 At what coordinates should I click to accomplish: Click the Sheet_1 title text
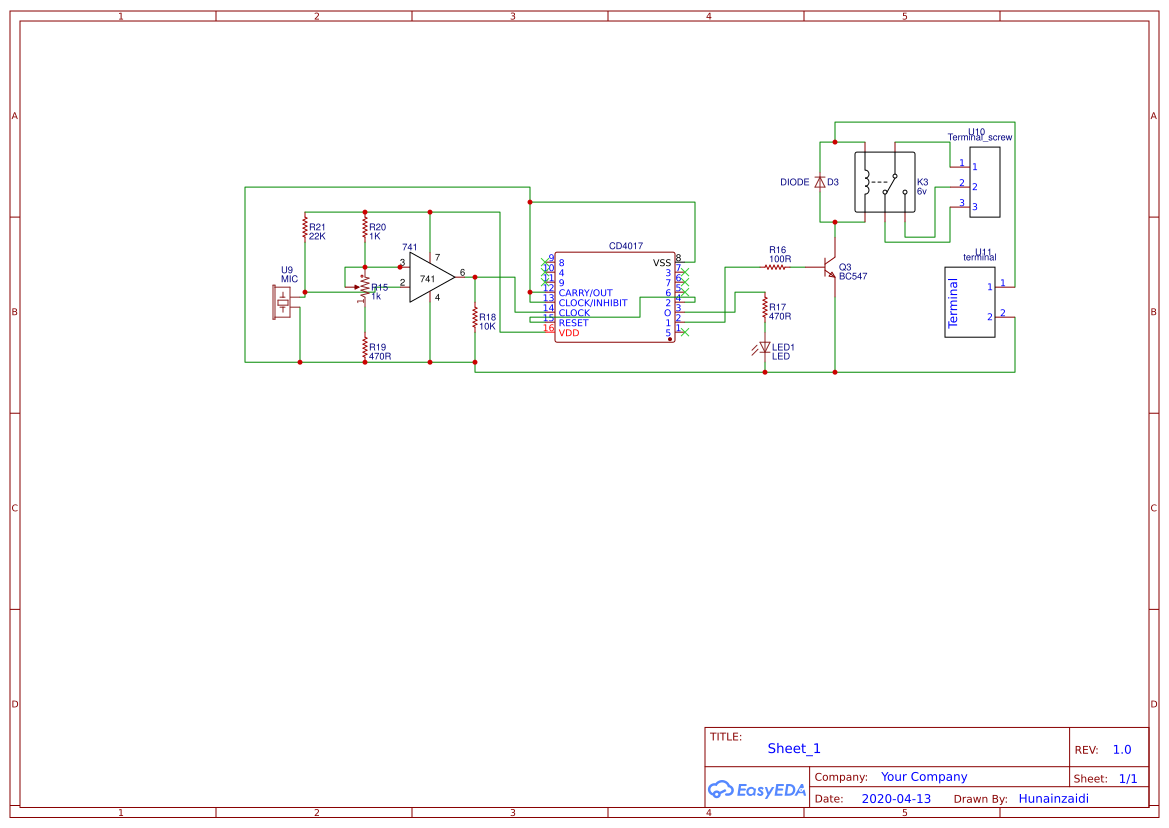tap(792, 748)
